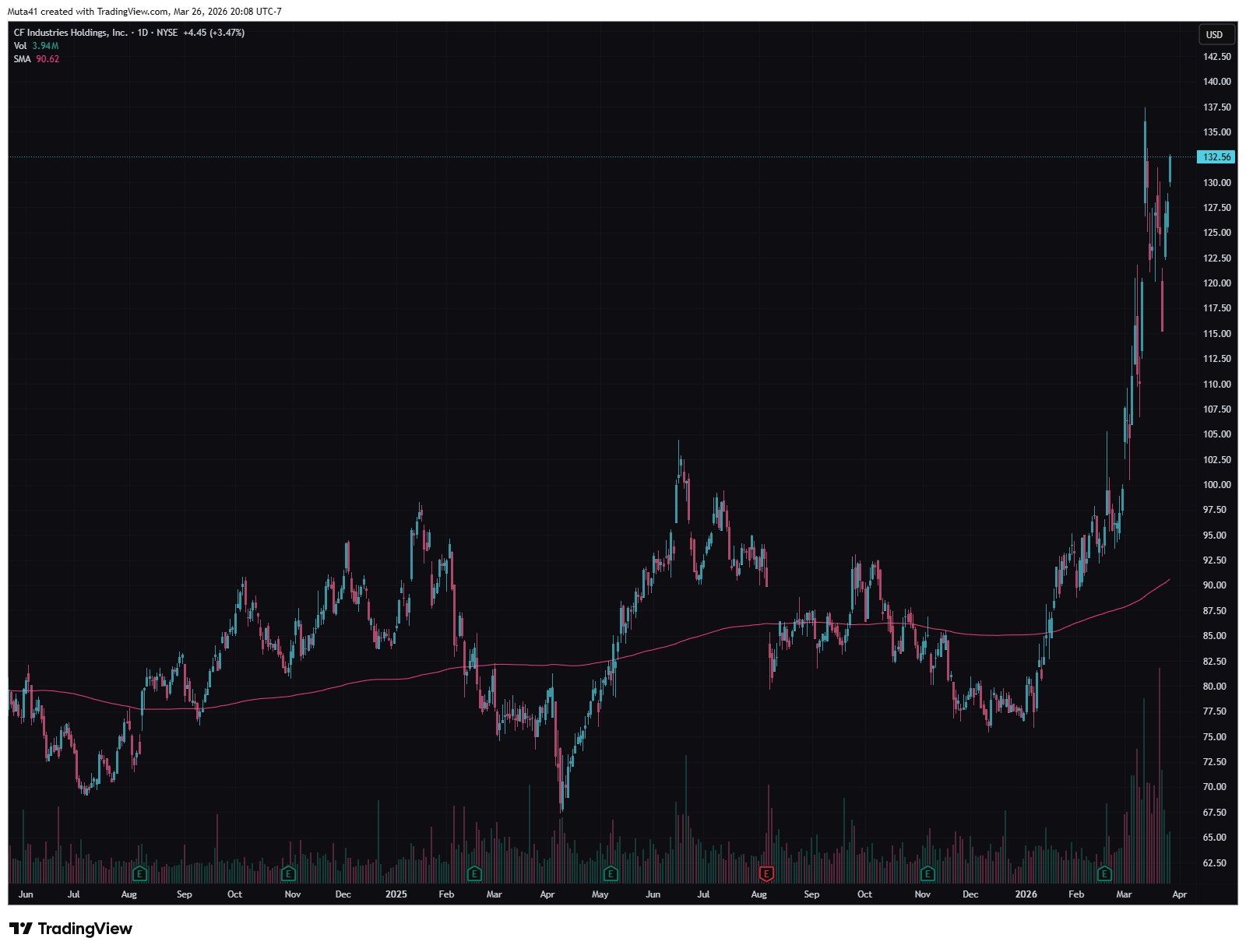Select the earnings marker near May 2025
Image resolution: width=1246 pixels, height=952 pixels.
click(611, 873)
